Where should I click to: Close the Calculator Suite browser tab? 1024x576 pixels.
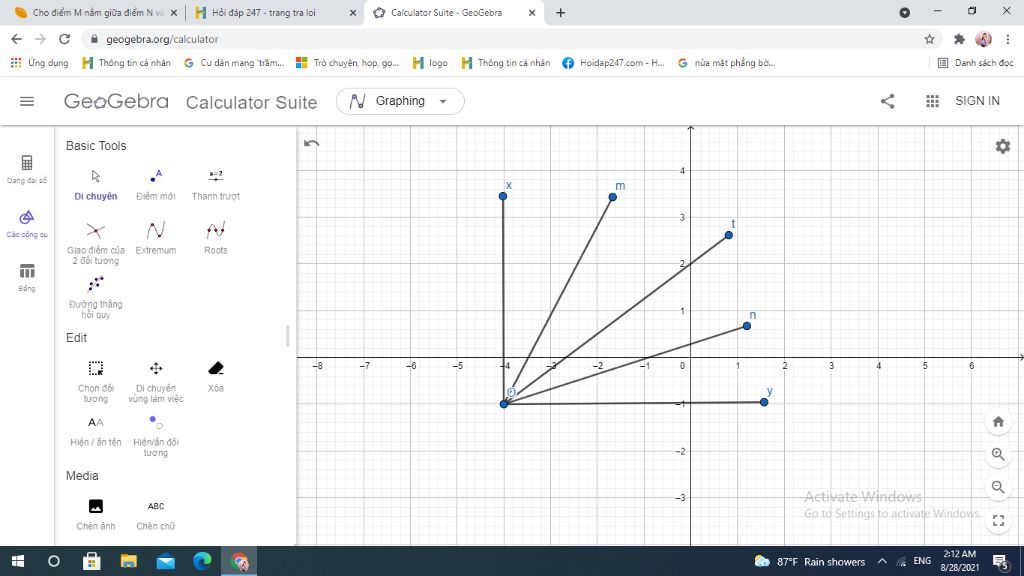[x=532, y=12]
